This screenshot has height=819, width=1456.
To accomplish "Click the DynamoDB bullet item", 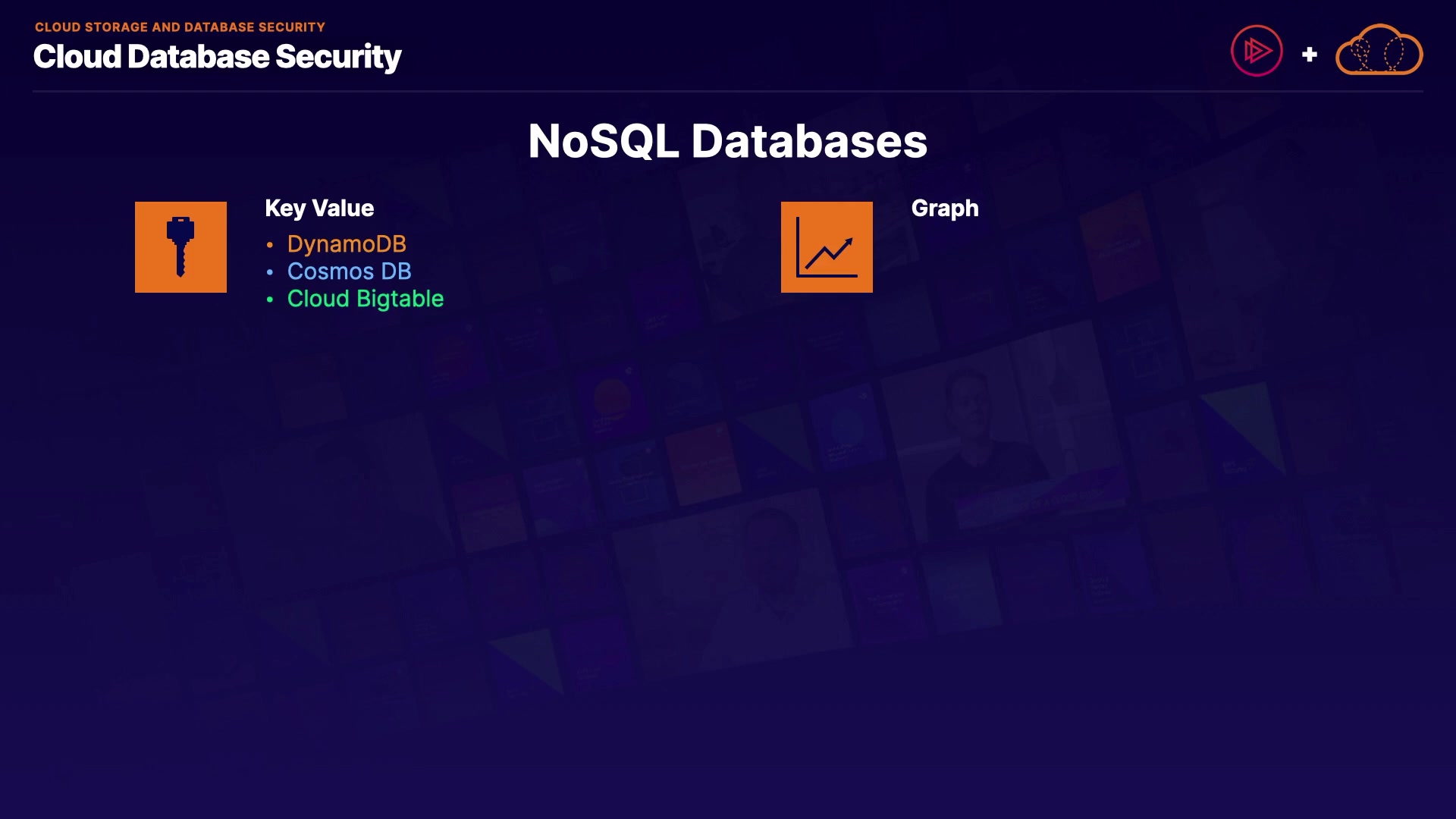I will [x=347, y=244].
